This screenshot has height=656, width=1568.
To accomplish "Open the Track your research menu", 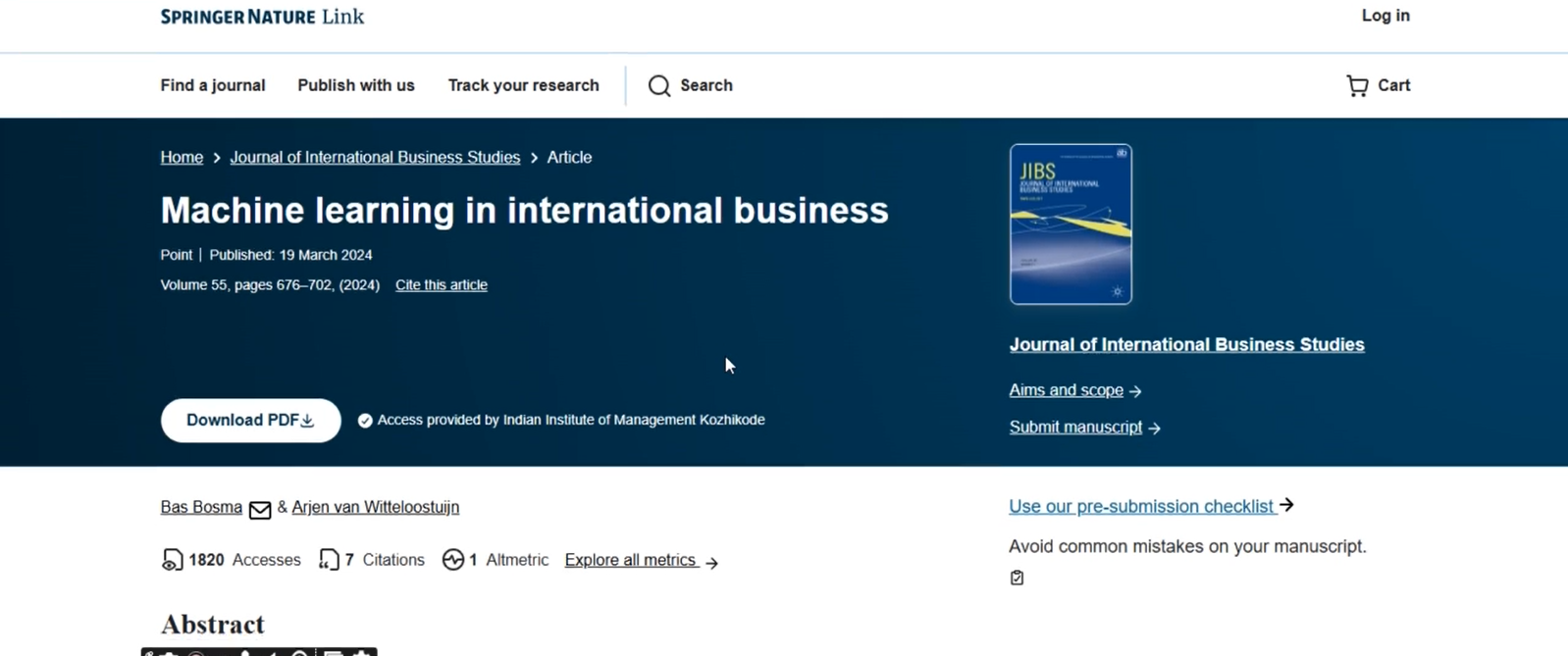I will (523, 85).
